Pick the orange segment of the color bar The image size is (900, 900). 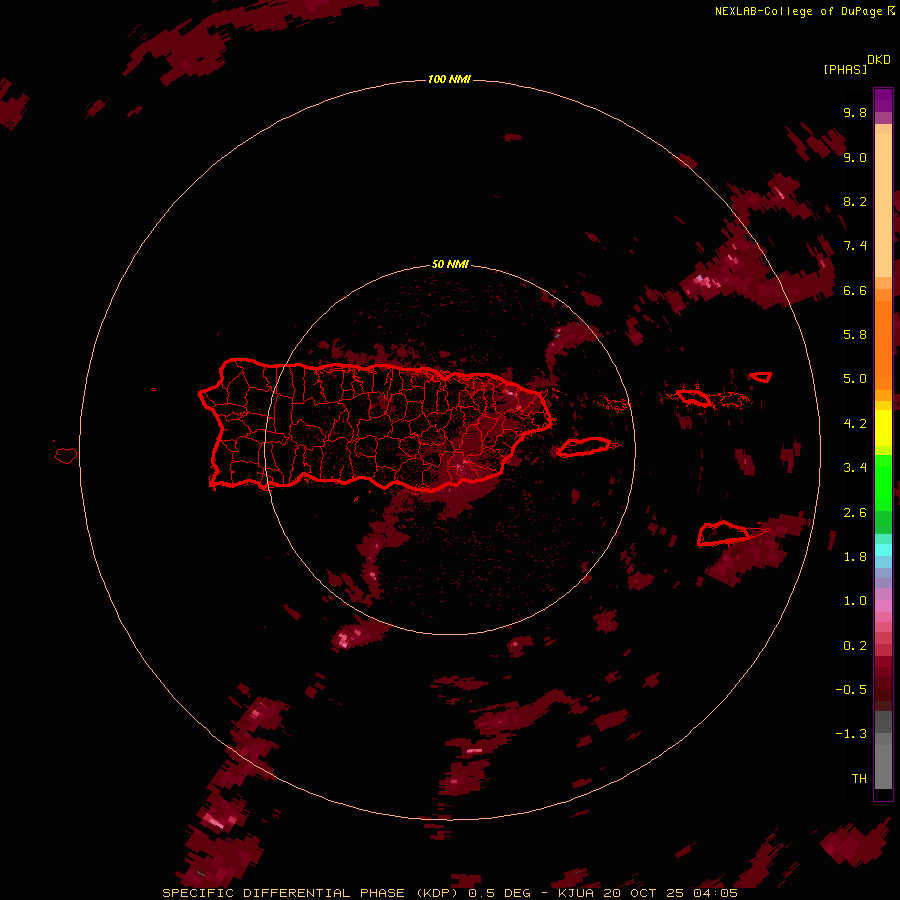point(883,344)
